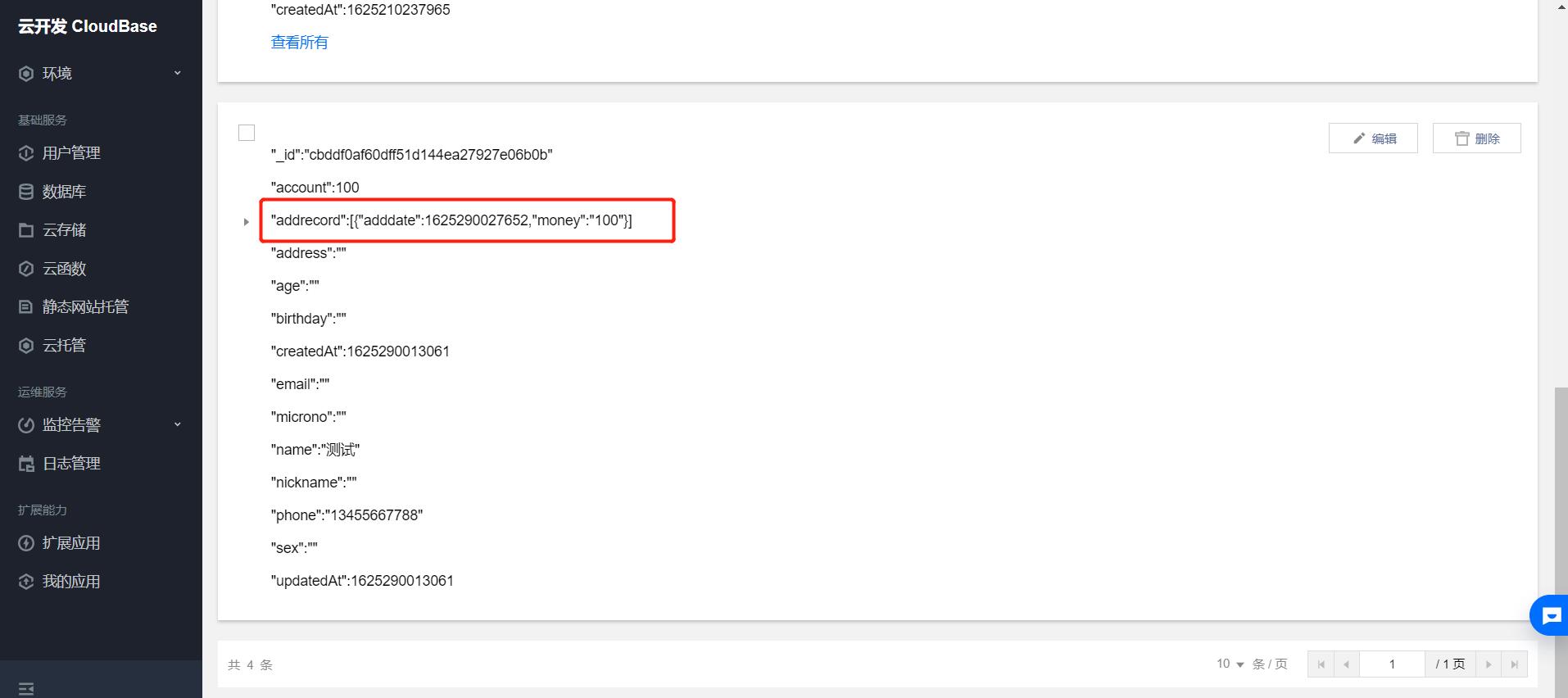The image size is (1568, 698).
Task: Click the "age" field line
Action: (295, 286)
